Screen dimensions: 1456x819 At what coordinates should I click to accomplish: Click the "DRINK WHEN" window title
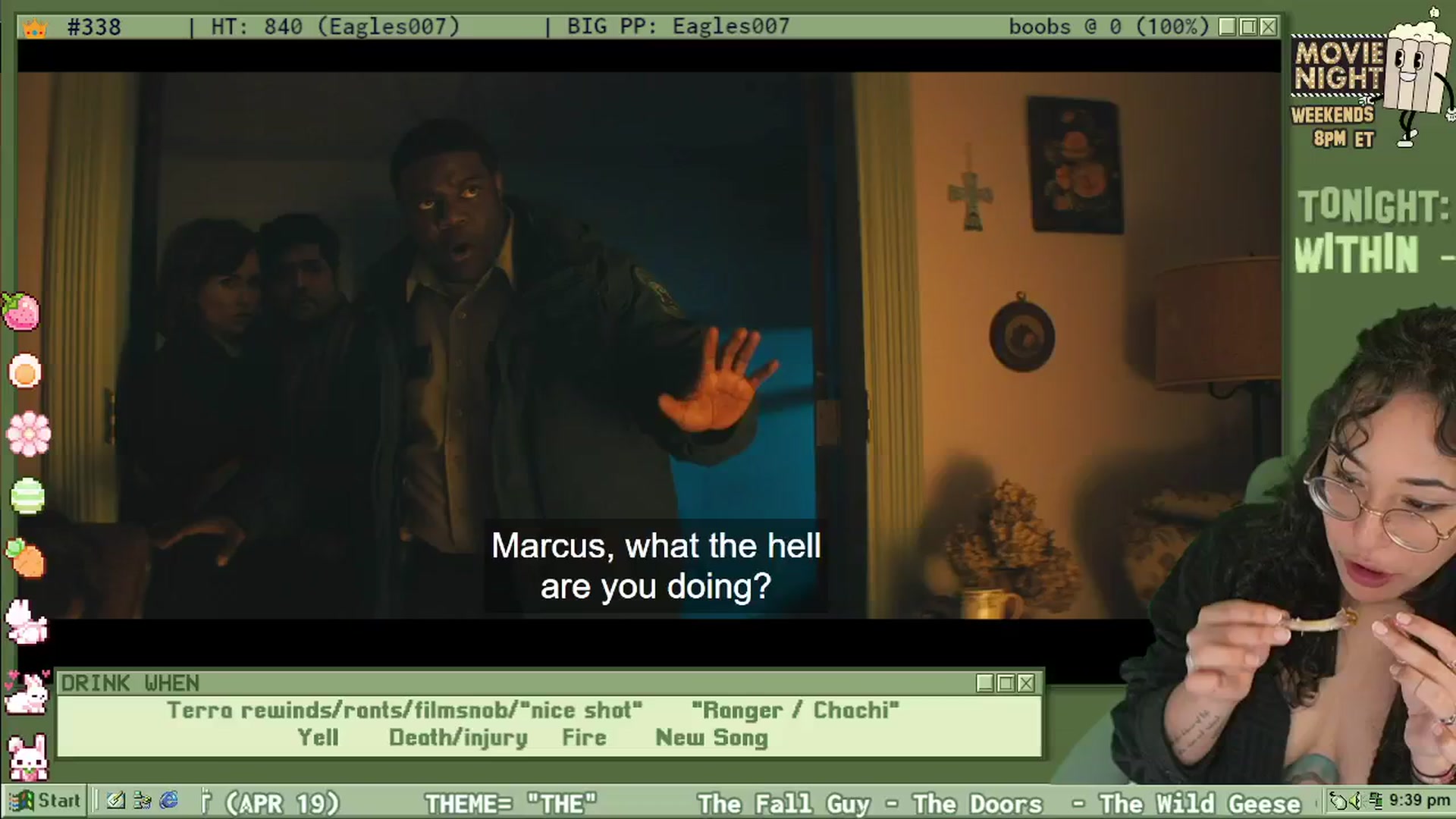[x=130, y=683]
